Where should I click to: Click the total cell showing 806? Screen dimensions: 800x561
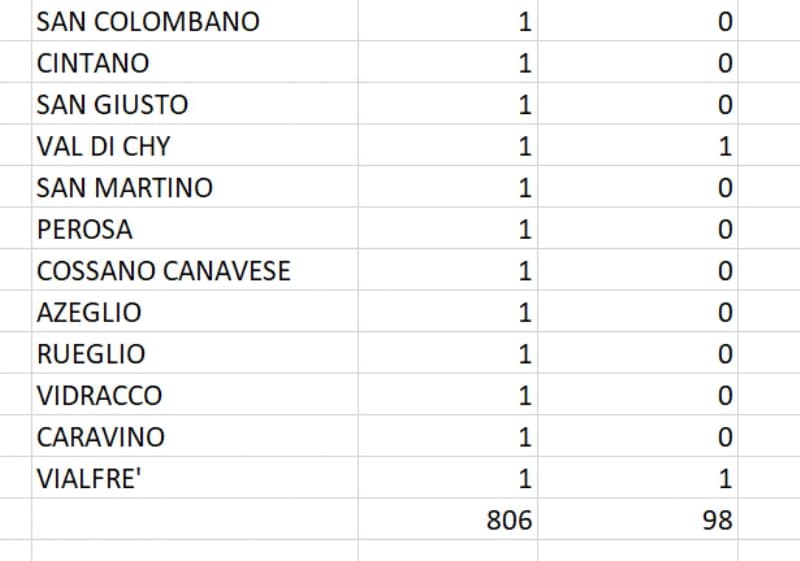(510, 521)
